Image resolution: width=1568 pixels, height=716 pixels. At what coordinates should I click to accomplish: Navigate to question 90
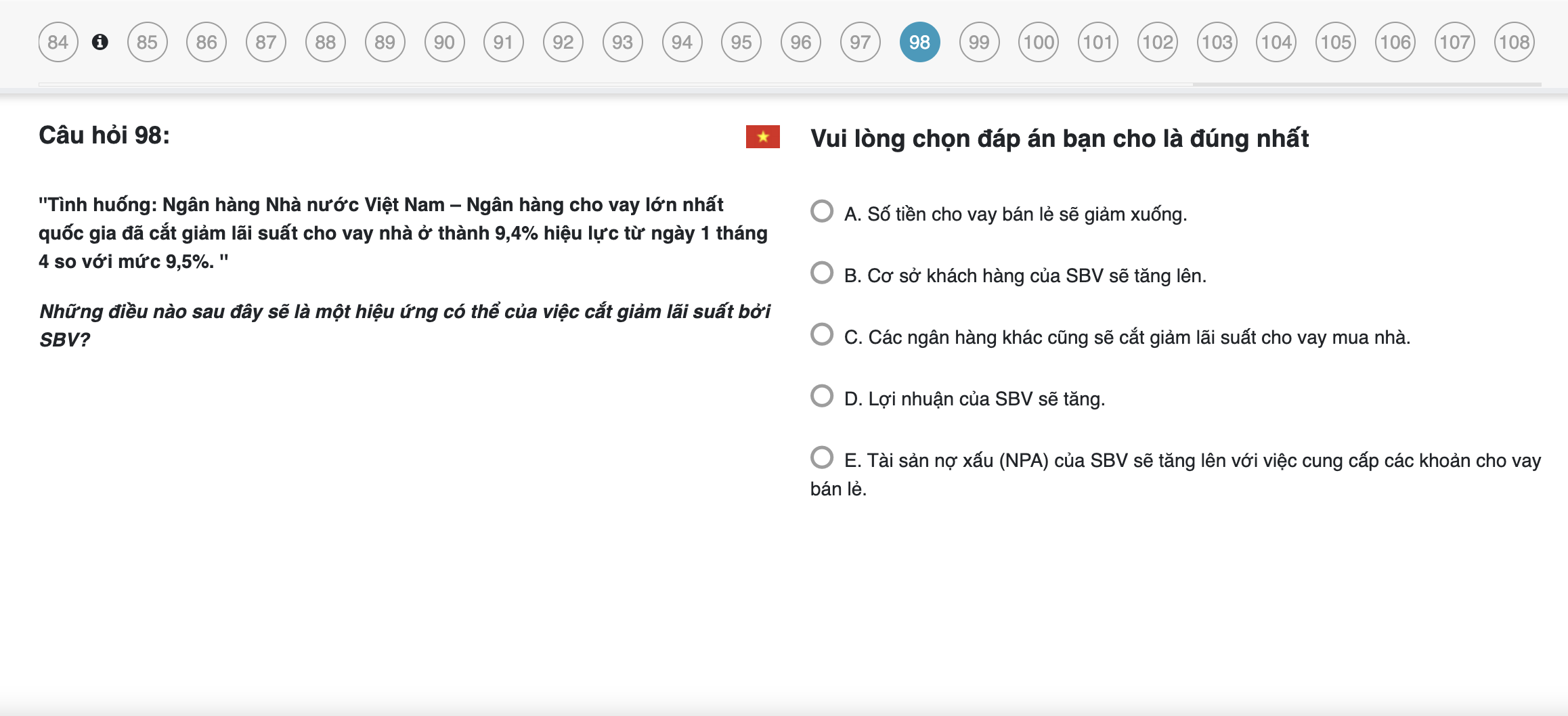point(444,42)
